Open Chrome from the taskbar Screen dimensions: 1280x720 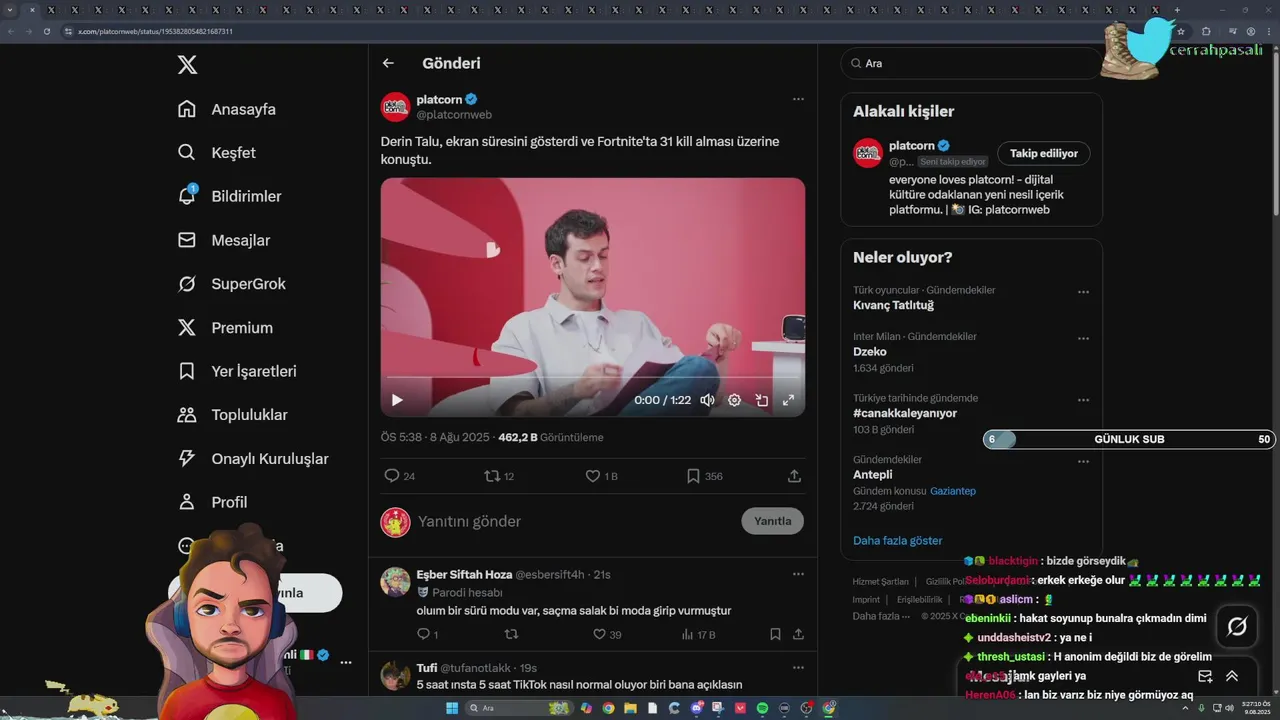click(x=608, y=708)
